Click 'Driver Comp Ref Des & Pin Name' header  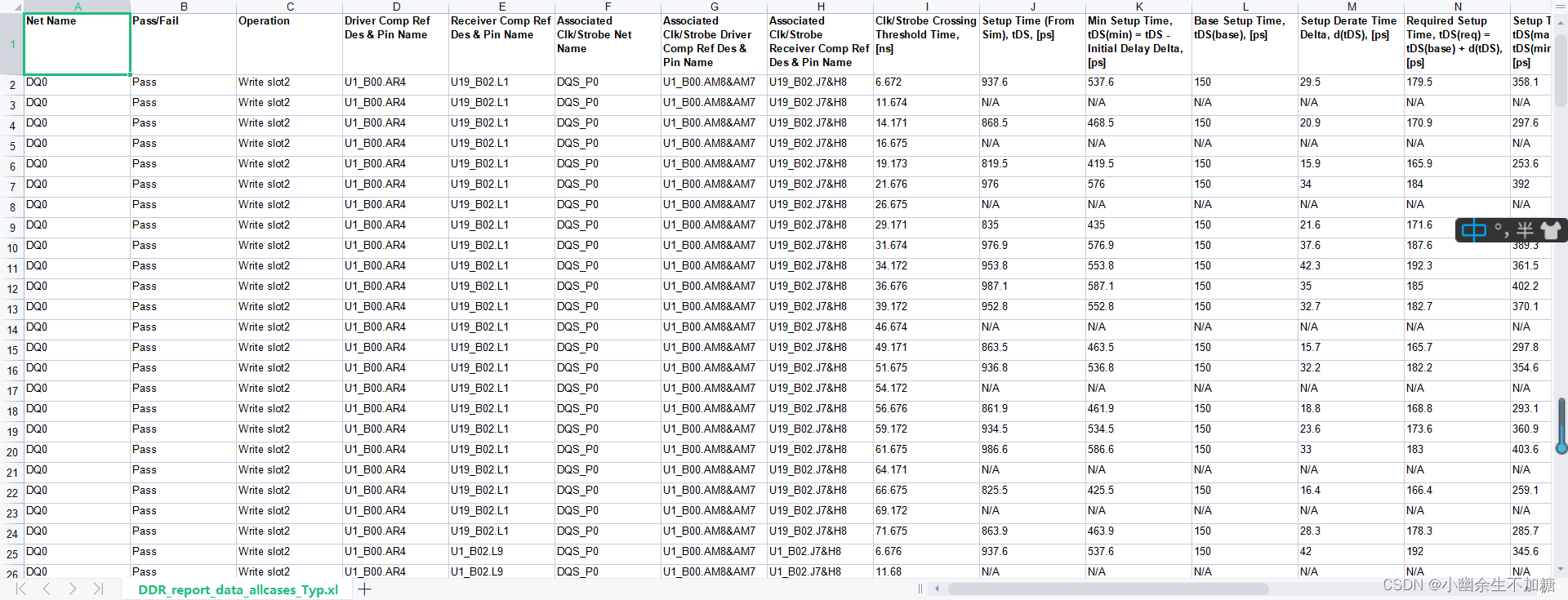point(396,44)
